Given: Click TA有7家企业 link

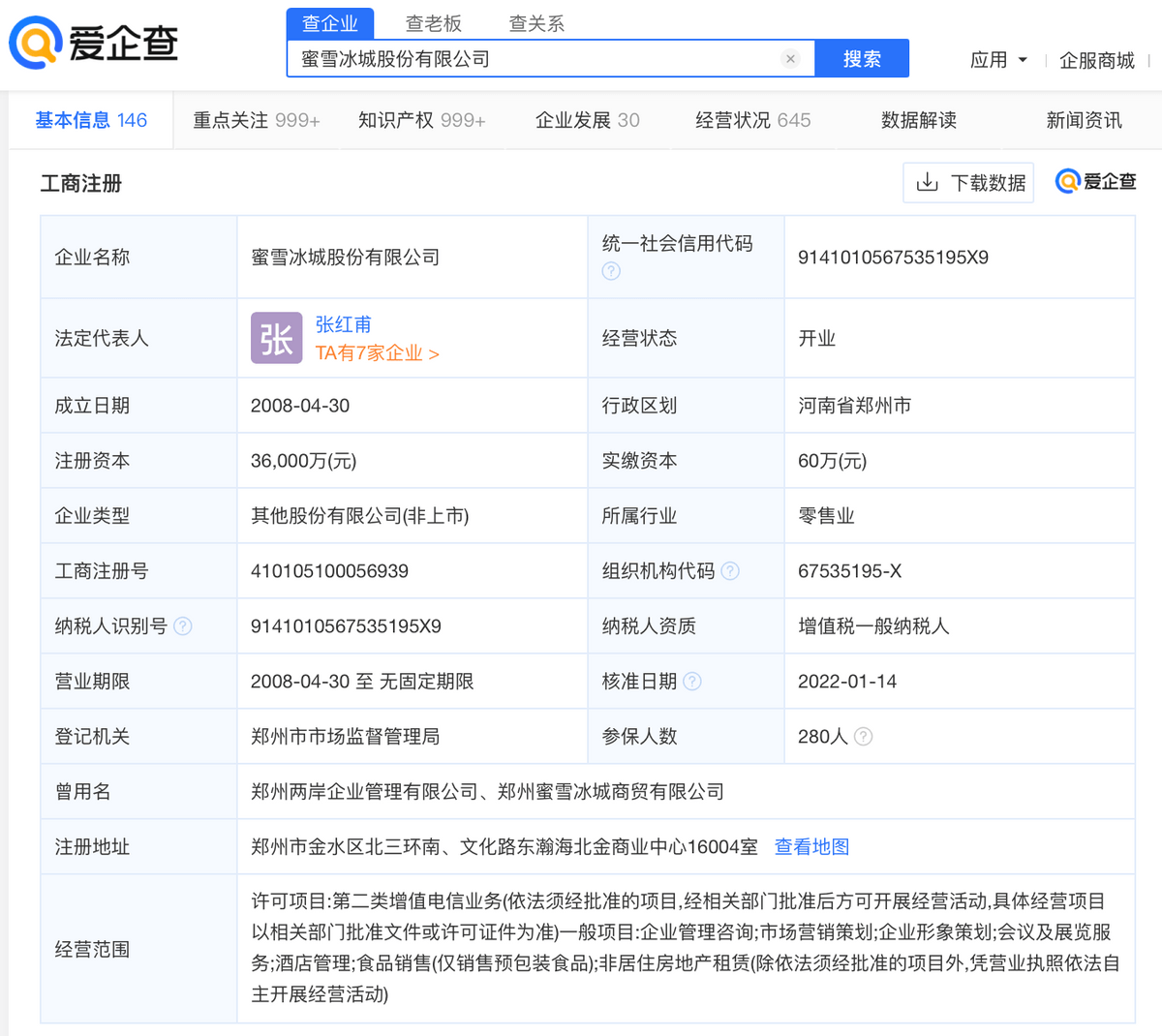Looking at the screenshot, I should [377, 353].
